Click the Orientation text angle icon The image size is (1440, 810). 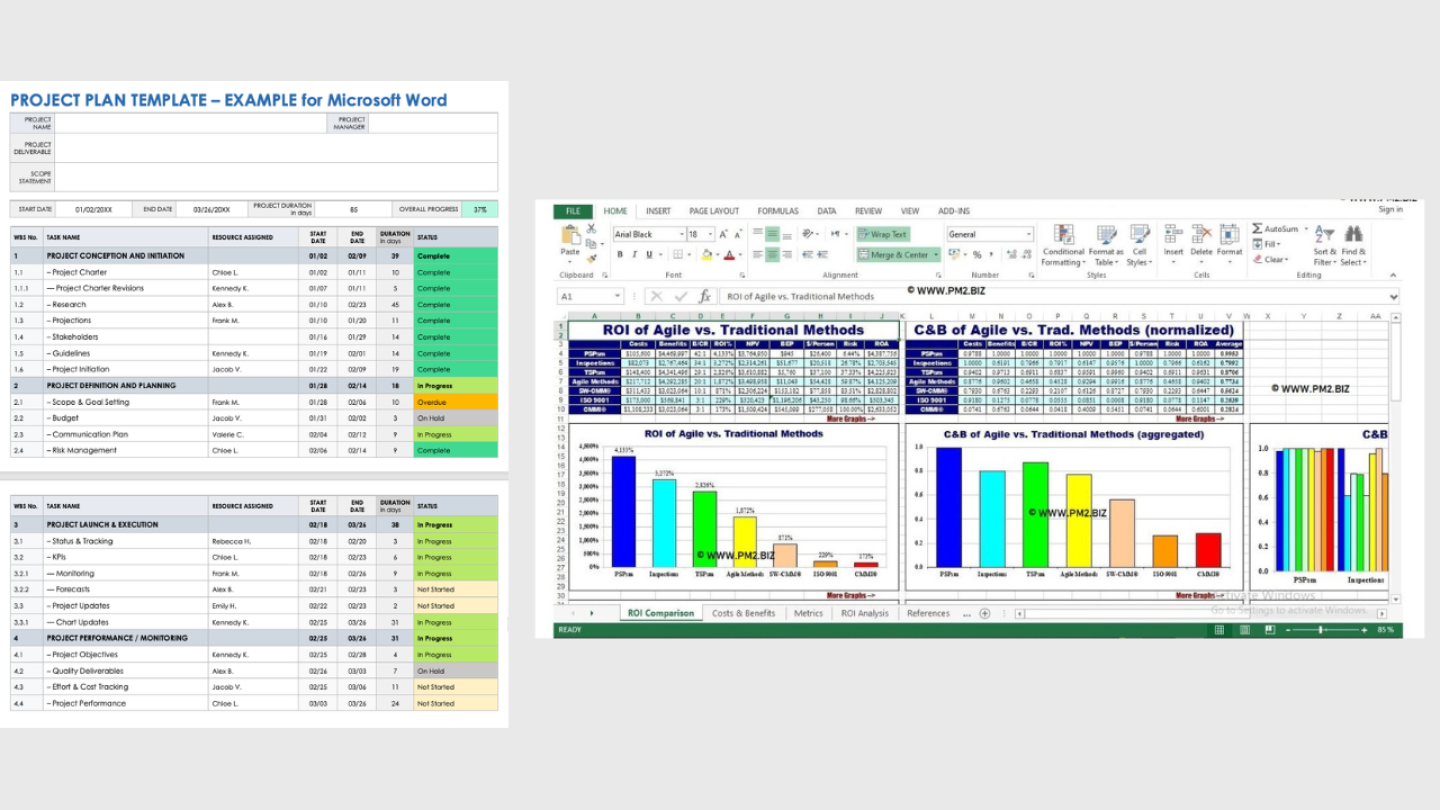click(807, 233)
